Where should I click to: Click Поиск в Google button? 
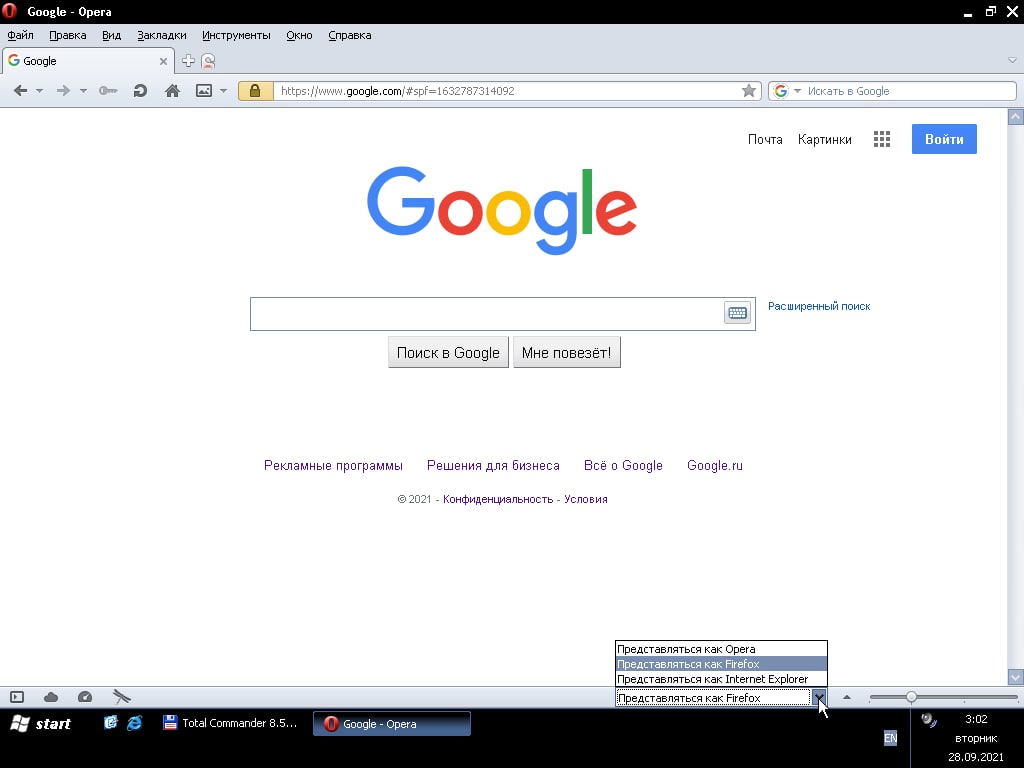[x=448, y=353]
